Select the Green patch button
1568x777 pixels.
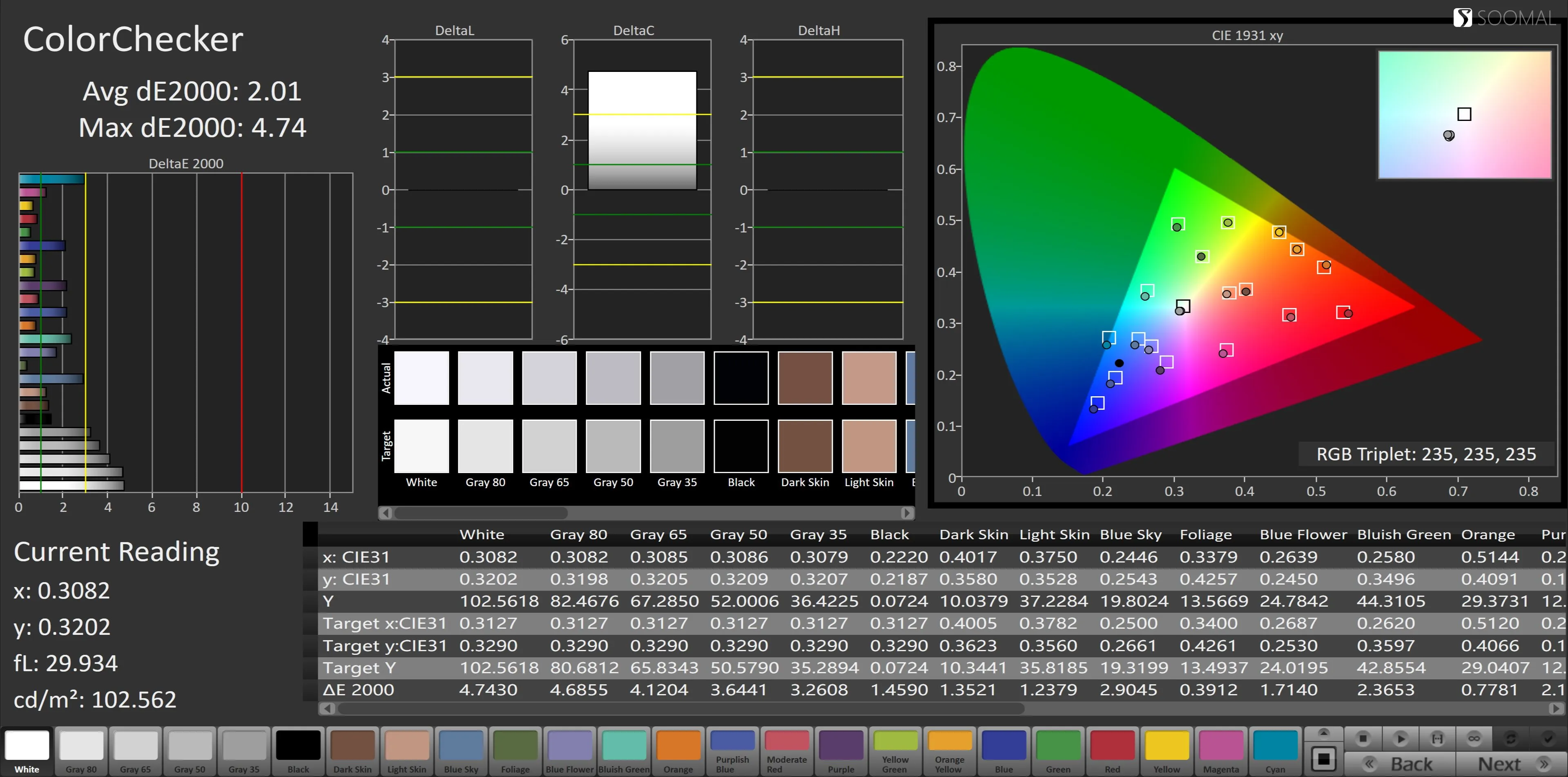pos(1058,751)
